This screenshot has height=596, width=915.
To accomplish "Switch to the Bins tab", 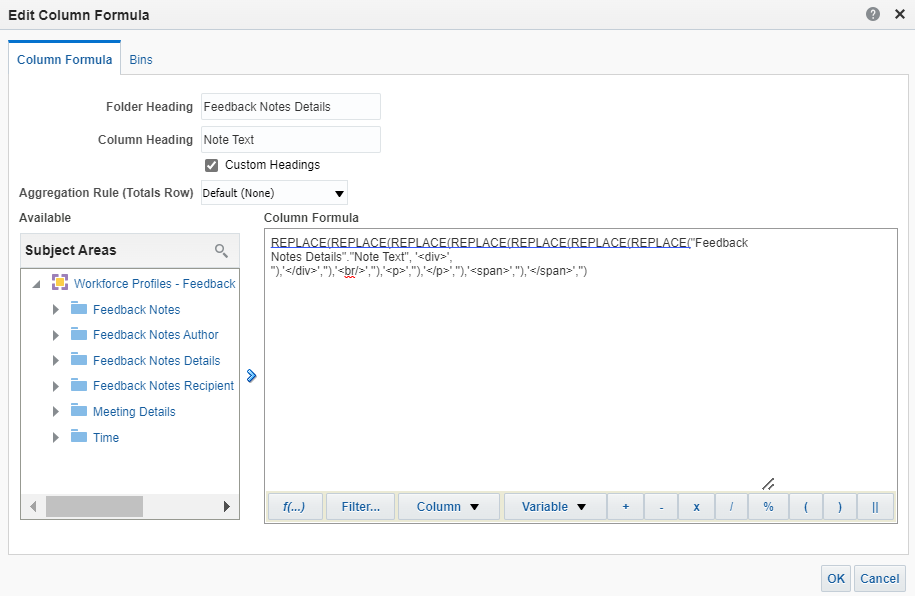I will pos(140,59).
